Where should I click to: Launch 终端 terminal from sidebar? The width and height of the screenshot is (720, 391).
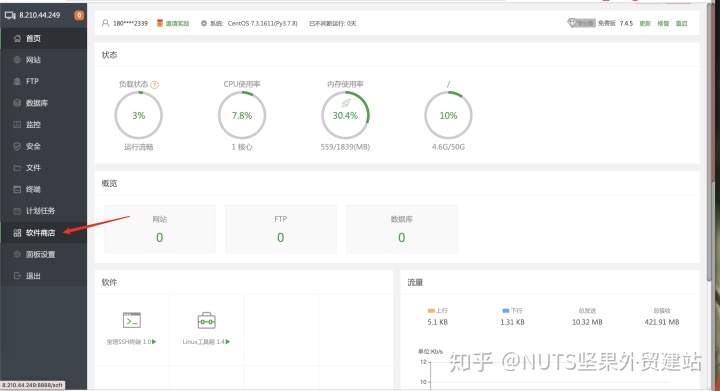(43, 190)
